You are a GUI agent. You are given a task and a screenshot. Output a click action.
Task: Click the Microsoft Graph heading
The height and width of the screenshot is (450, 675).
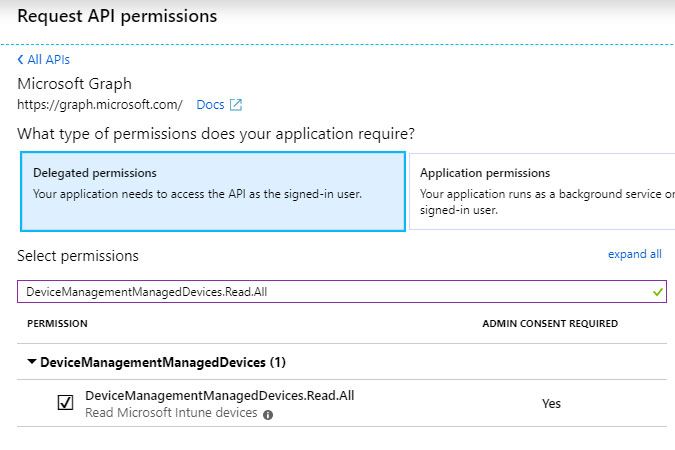point(74,84)
